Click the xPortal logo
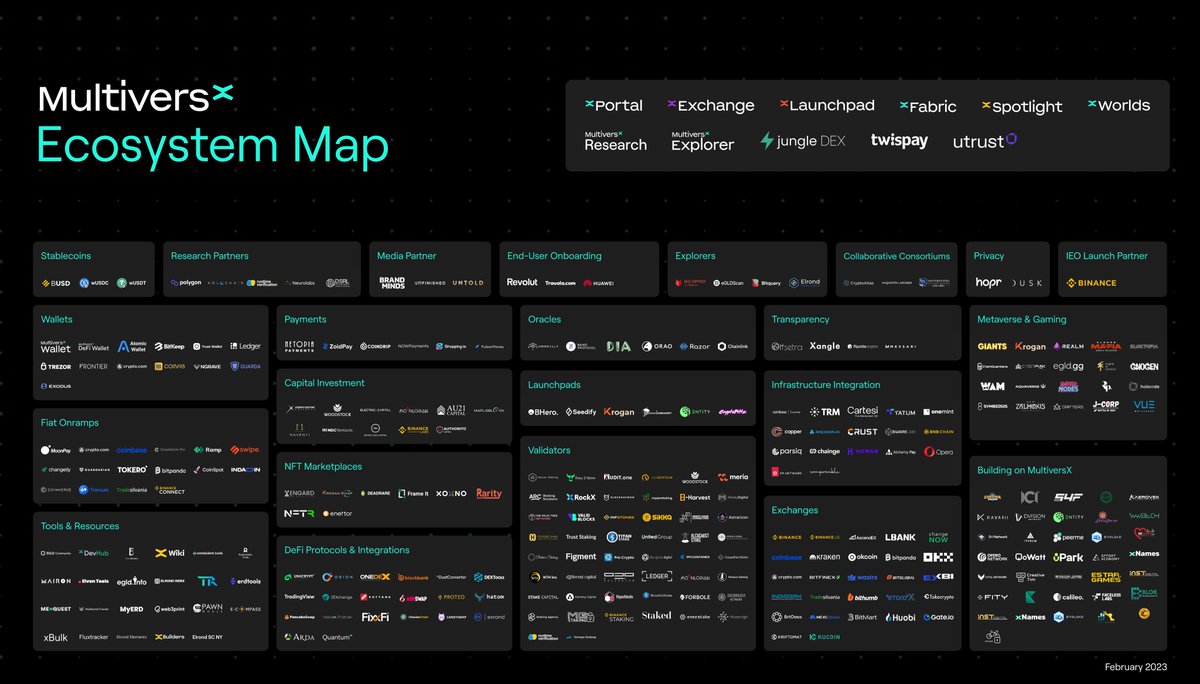 pos(614,105)
